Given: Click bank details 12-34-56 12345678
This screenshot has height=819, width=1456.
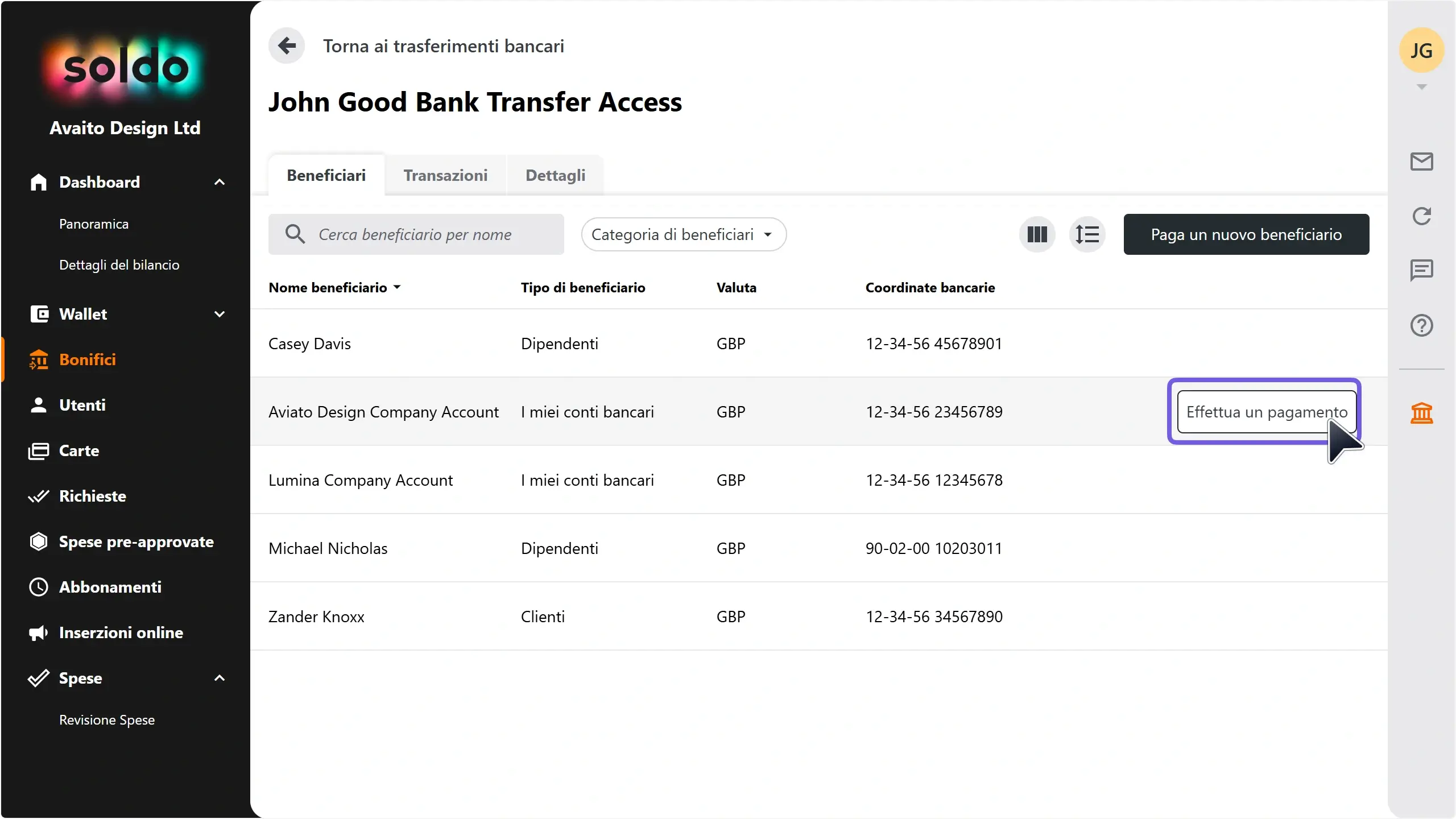Looking at the screenshot, I should (x=934, y=480).
